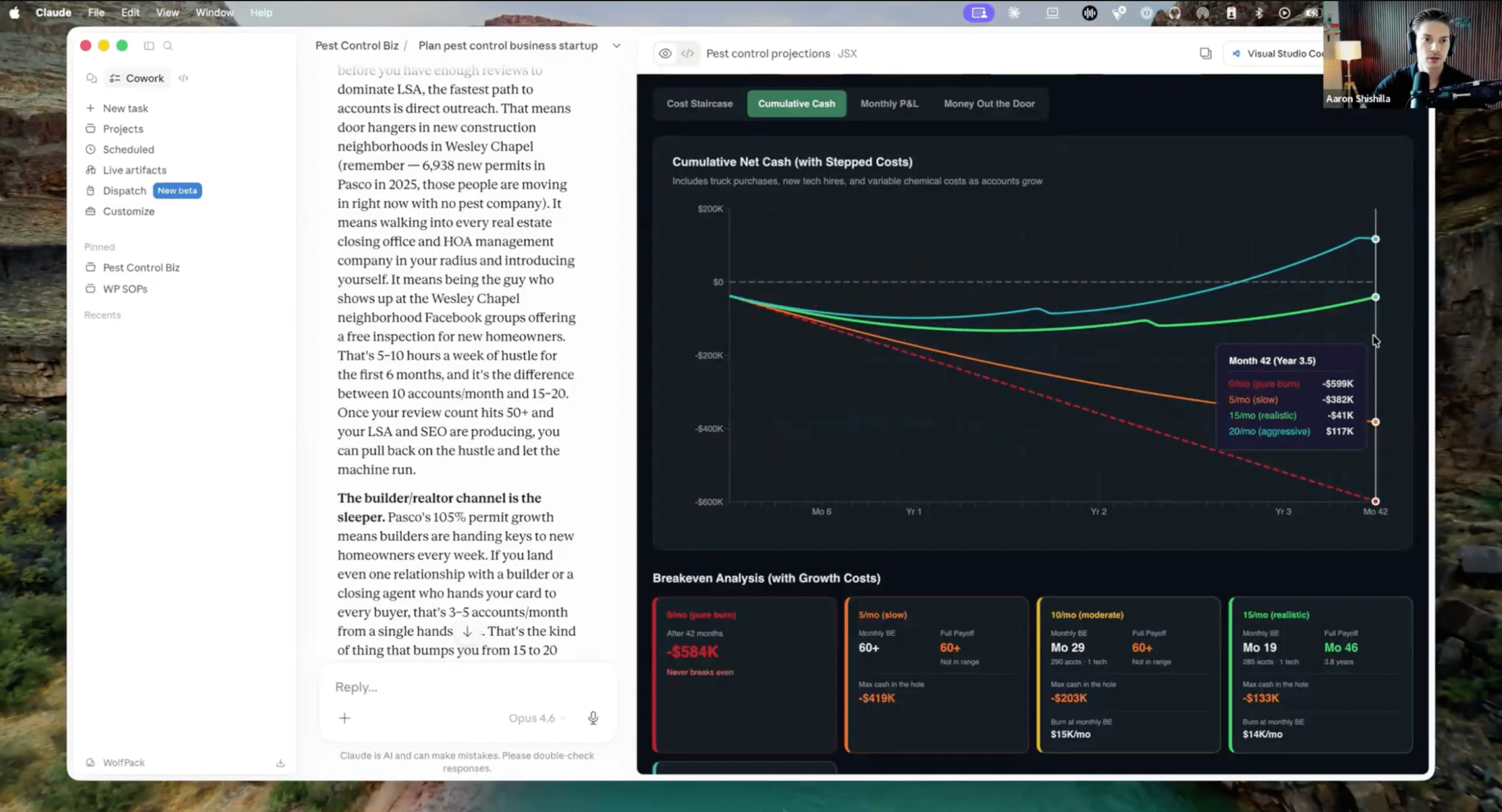Viewport: 1502px width, 812px height.
Task: Open the View menu
Action: [x=167, y=12]
